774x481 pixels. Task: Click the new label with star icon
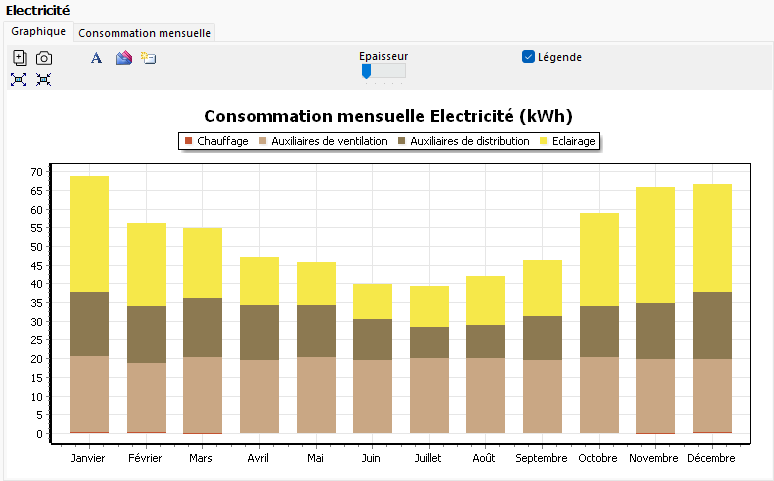(x=148, y=58)
